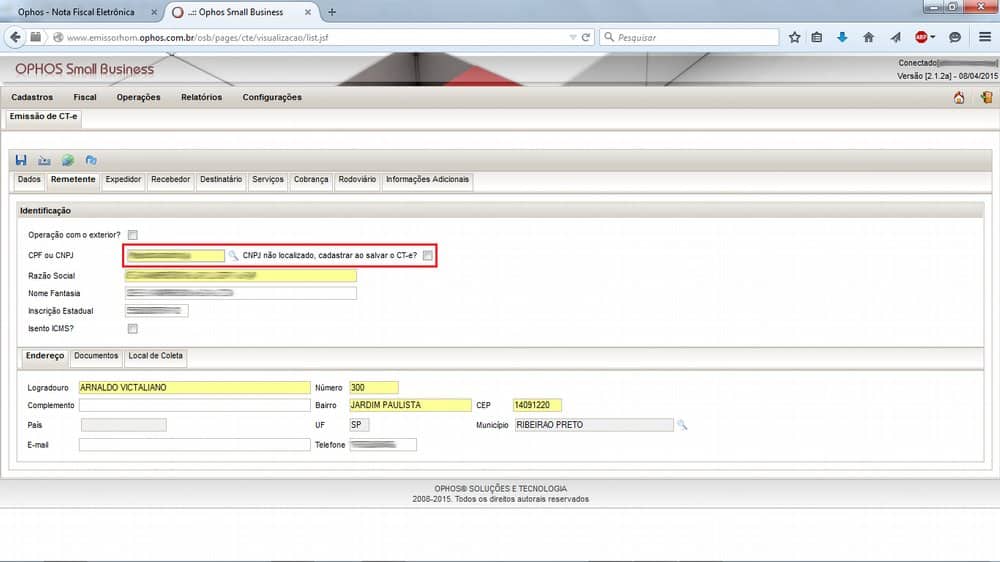Open Informações Adicionais tab
The image size is (1000, 562).
tap(427, 180)
